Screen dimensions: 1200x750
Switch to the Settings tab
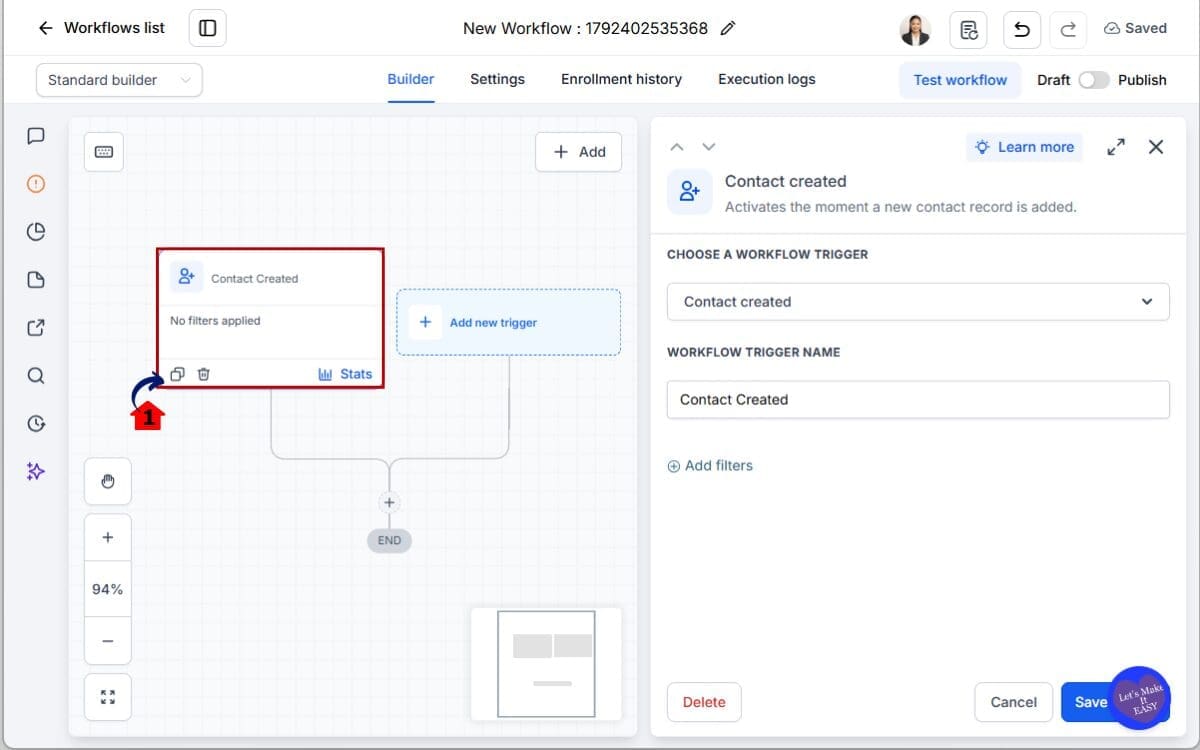(497, 79)
